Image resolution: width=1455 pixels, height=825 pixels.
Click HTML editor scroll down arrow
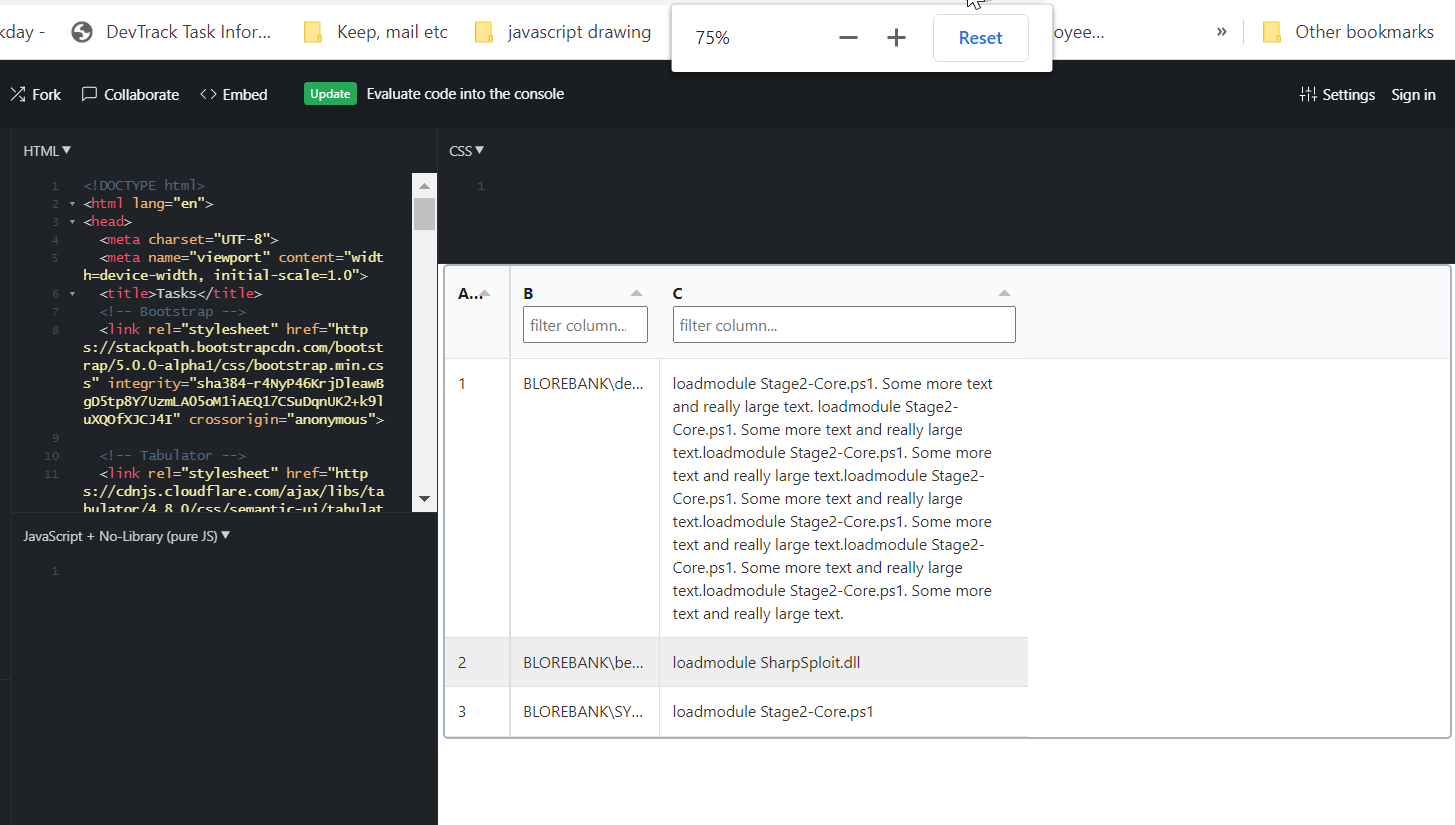coord(424,498)
